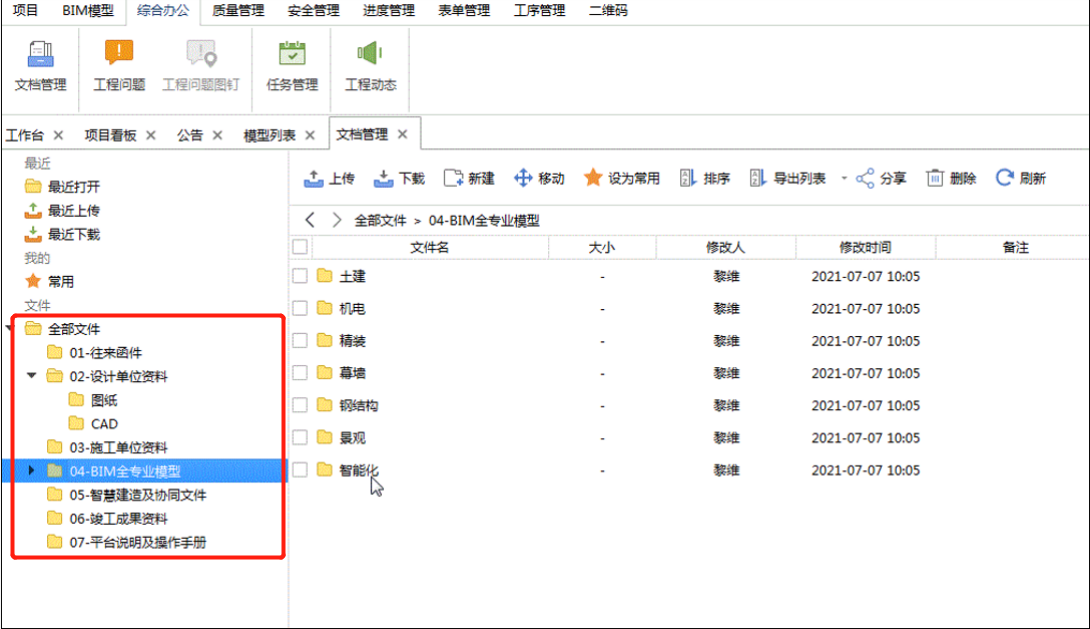1090x629 pixels.
Task: Check the 土建 folder checkbox
Action: click(x=300, y=276)
